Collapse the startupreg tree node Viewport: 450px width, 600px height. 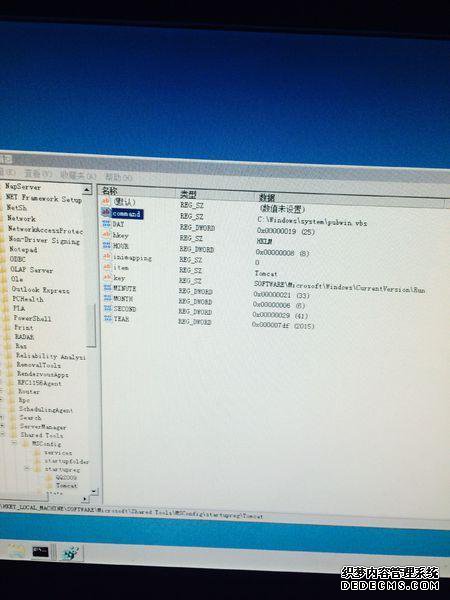tap(27, 468)
